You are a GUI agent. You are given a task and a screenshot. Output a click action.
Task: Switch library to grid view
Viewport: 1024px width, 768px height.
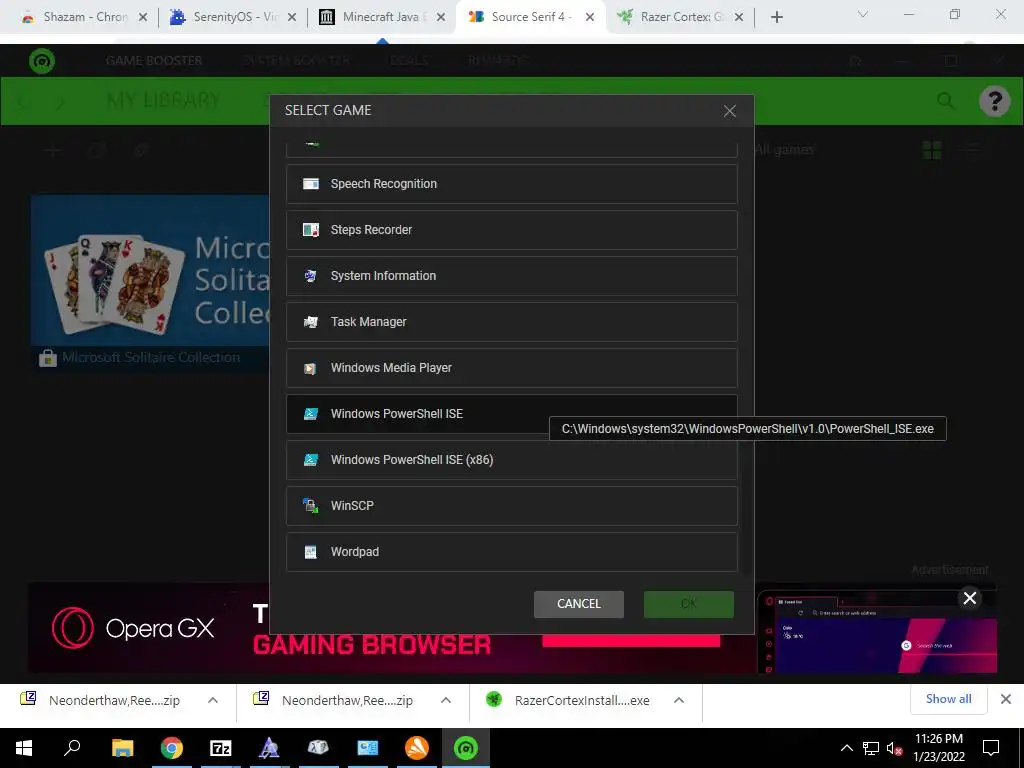(932, 150)
